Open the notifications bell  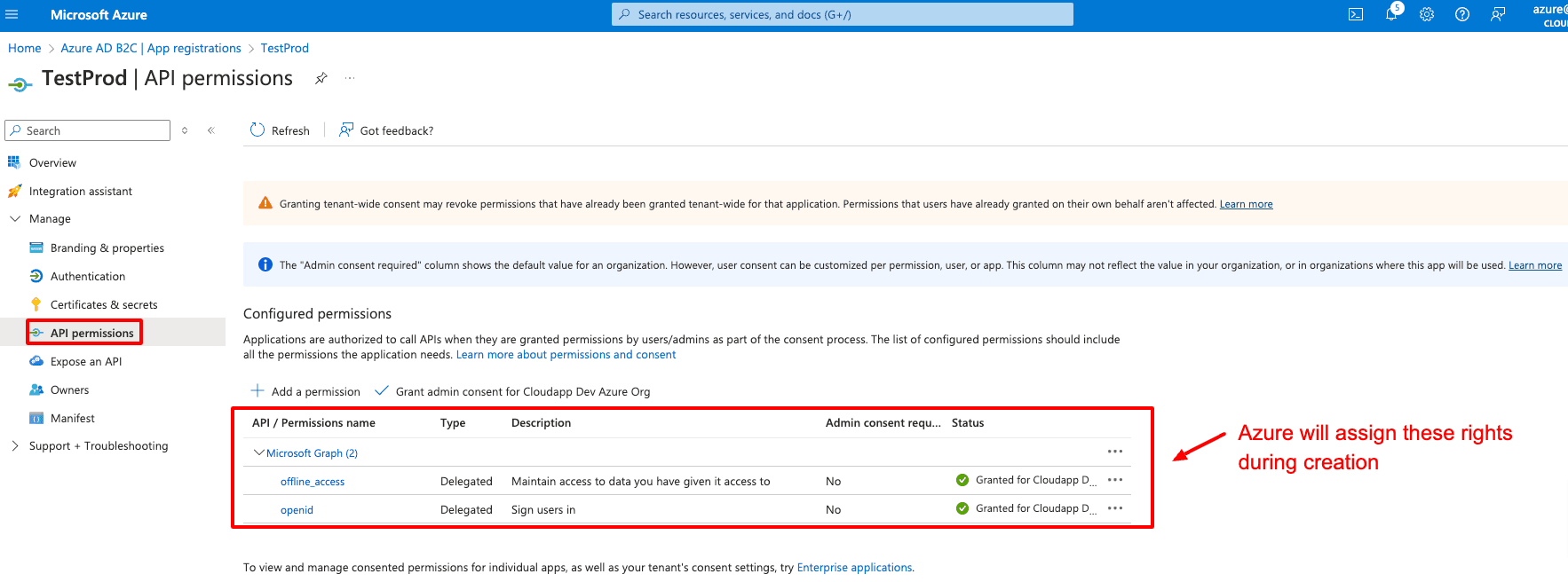(x=1391, y=15)
